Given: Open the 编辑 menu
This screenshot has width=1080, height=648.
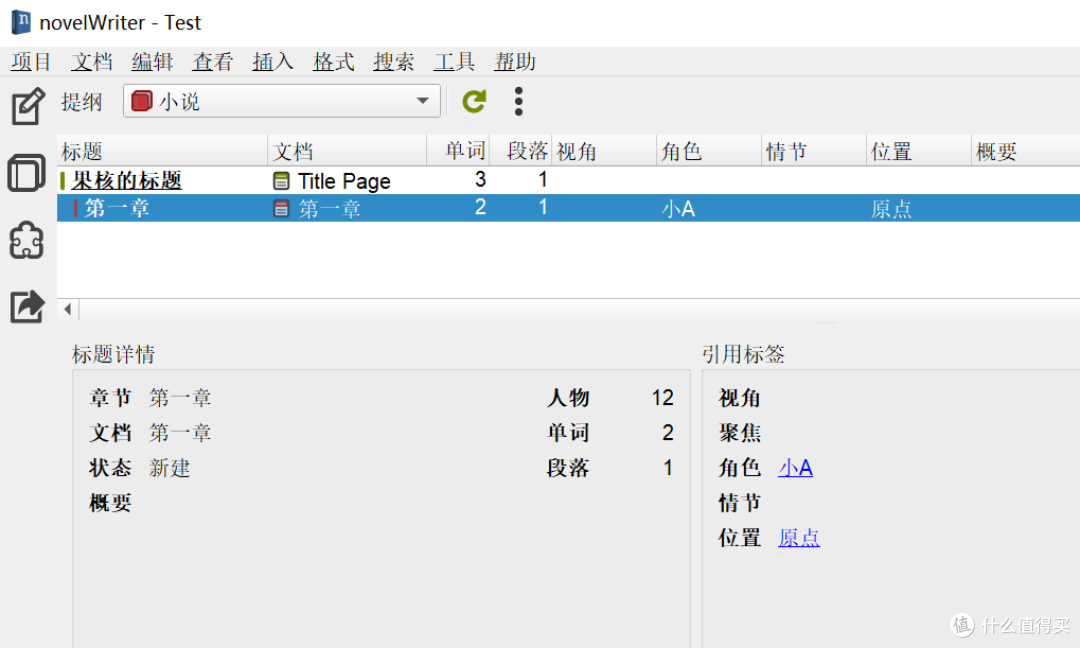Looking at the screenshot, I should pyautogui.click(x=152, y=62).
